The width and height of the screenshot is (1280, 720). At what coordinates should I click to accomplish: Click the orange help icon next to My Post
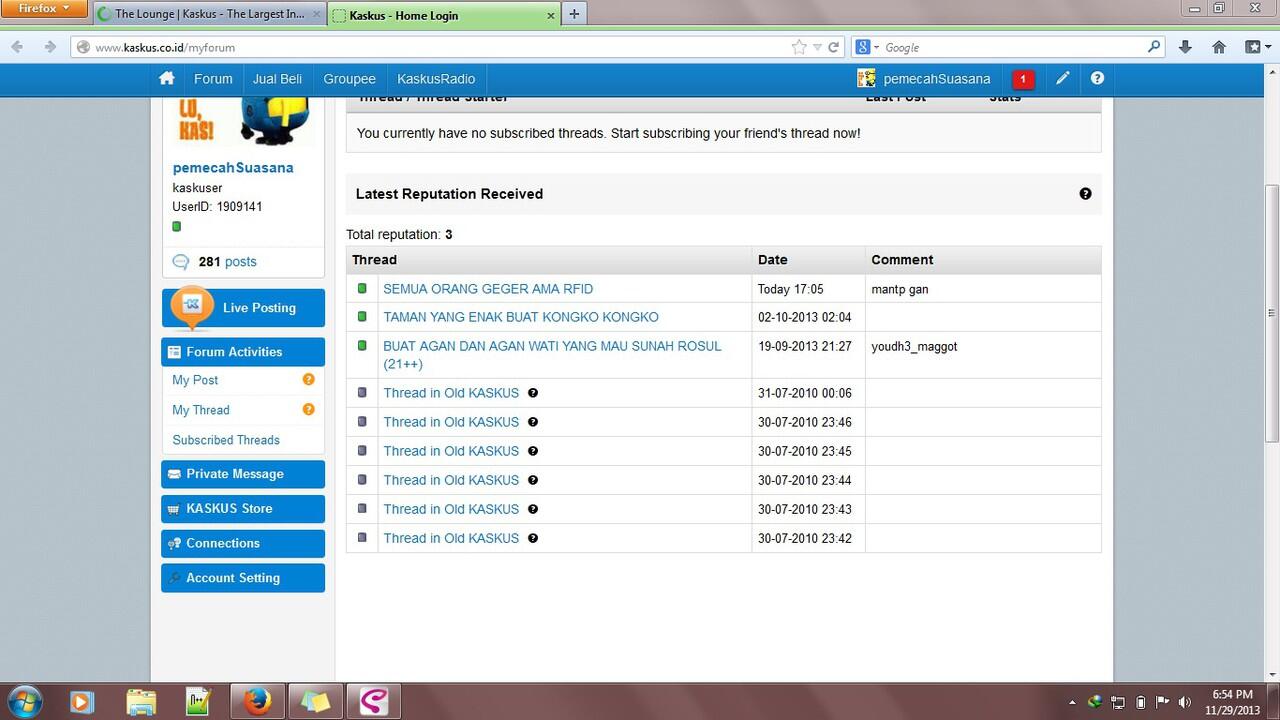coord(309,379)
